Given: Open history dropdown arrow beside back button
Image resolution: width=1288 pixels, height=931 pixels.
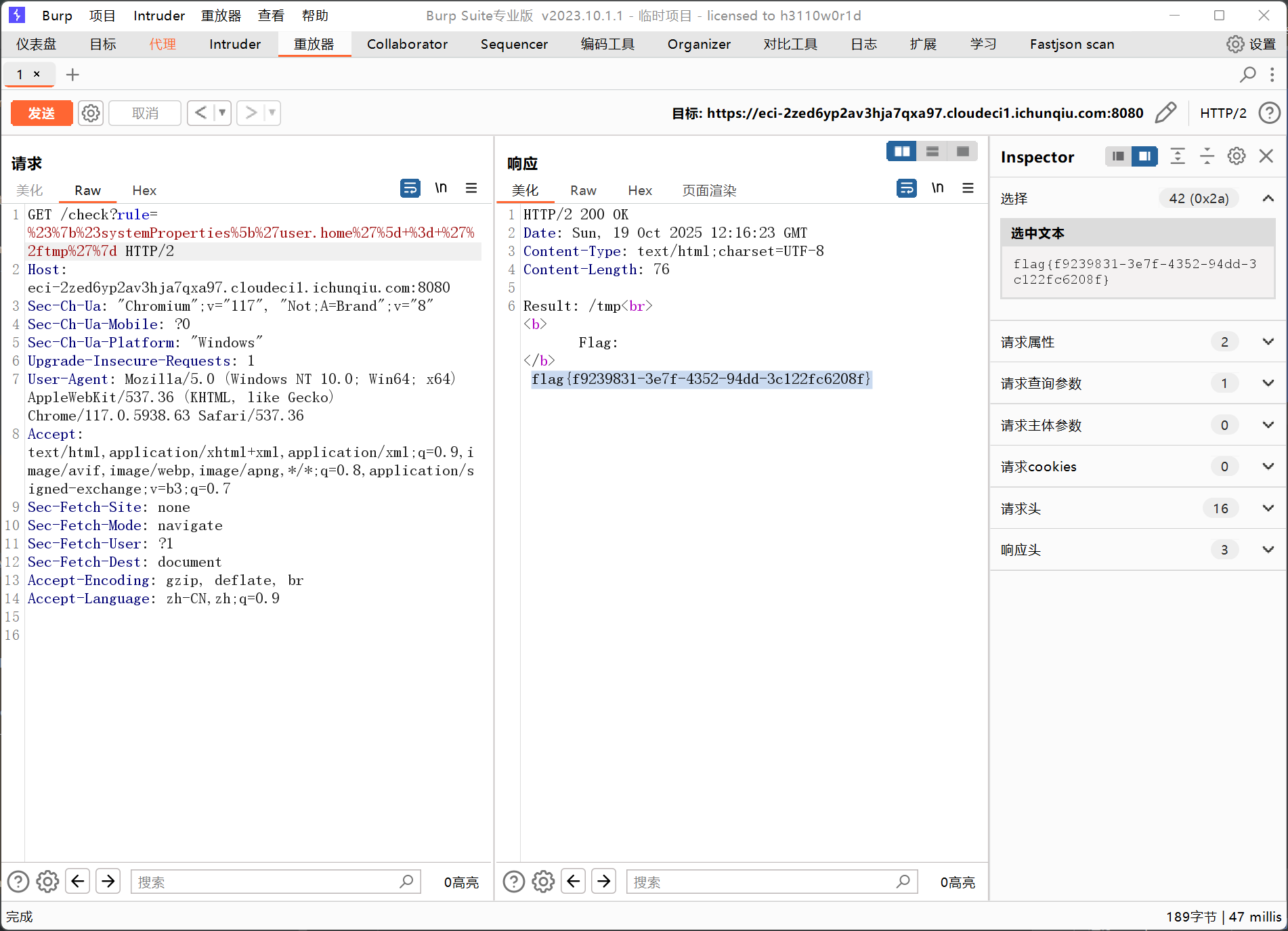Looking at the screenshot, I should [222, 113].
